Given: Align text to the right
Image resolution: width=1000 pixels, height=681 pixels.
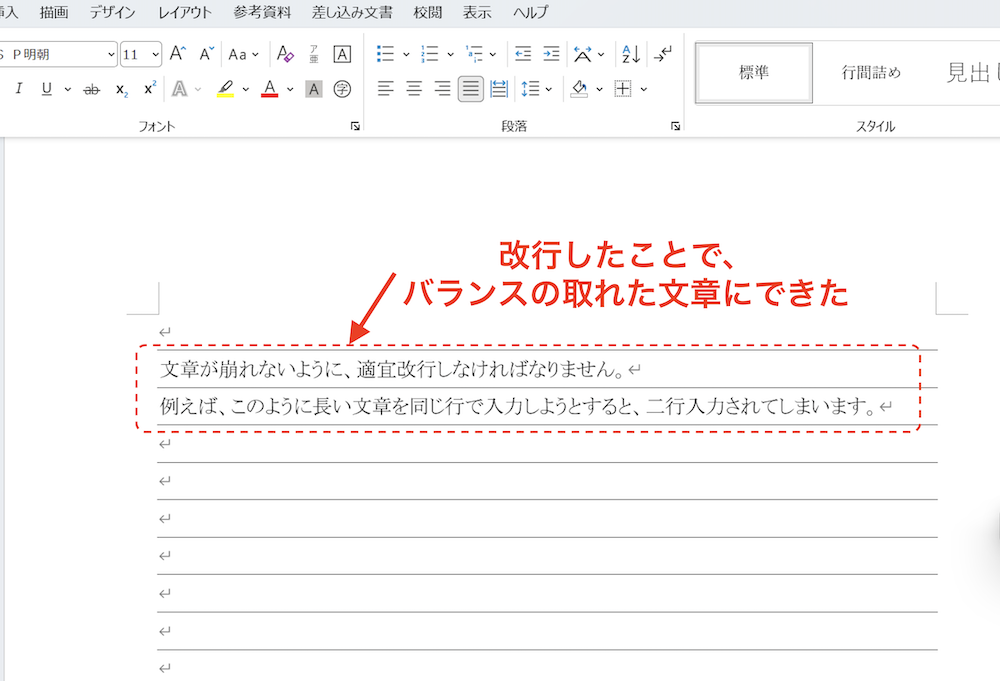Looking at the screenshot, I should pos(442,89).
